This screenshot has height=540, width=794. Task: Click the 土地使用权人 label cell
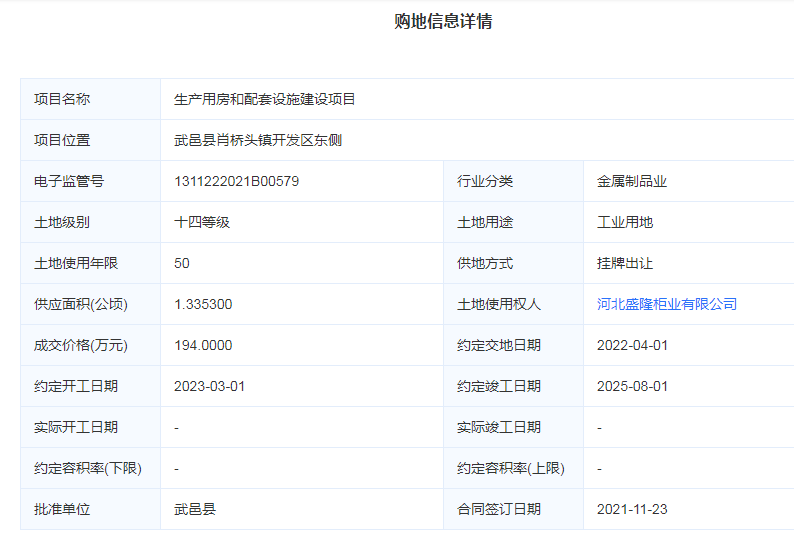pyautogui.click(x=498, y=304)
